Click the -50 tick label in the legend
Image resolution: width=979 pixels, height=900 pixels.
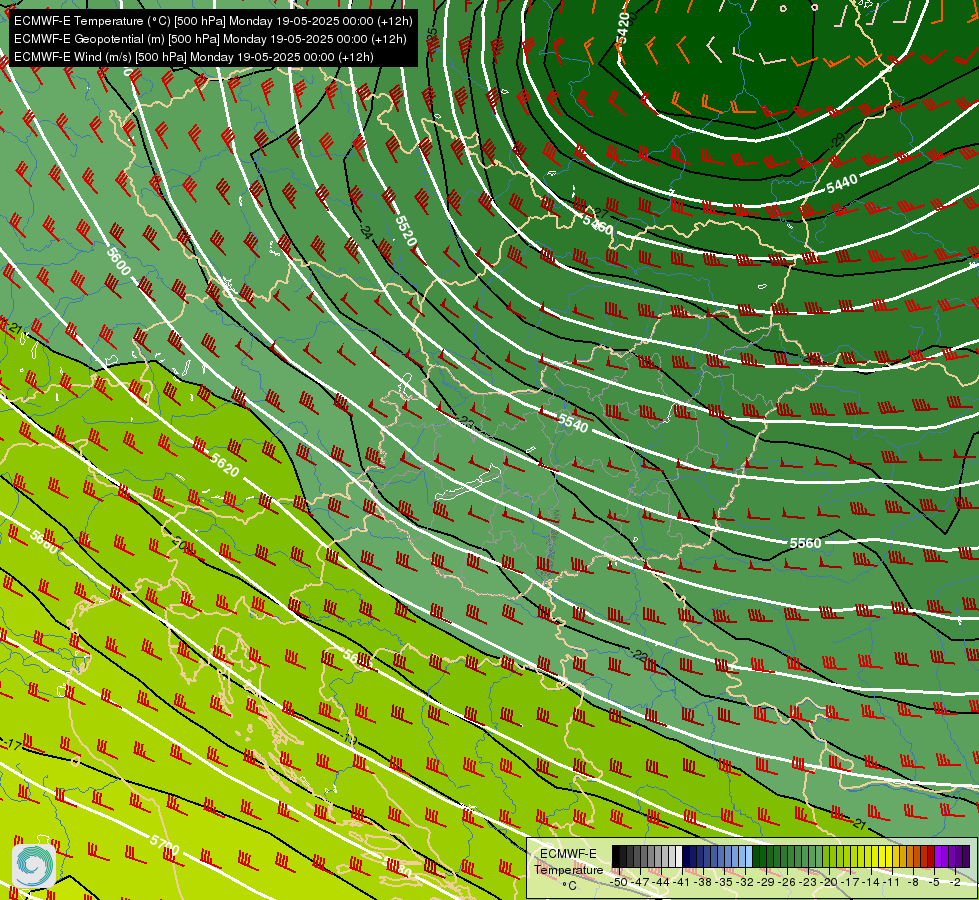[619, 882]
